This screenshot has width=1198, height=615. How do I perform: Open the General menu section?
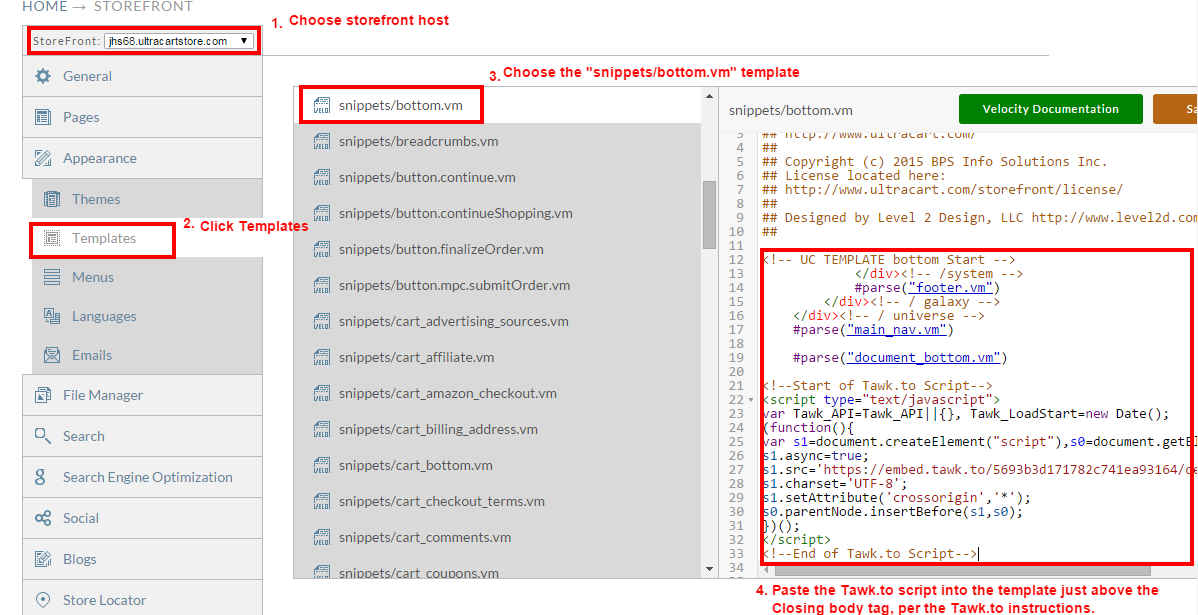(x=142, y=76)
